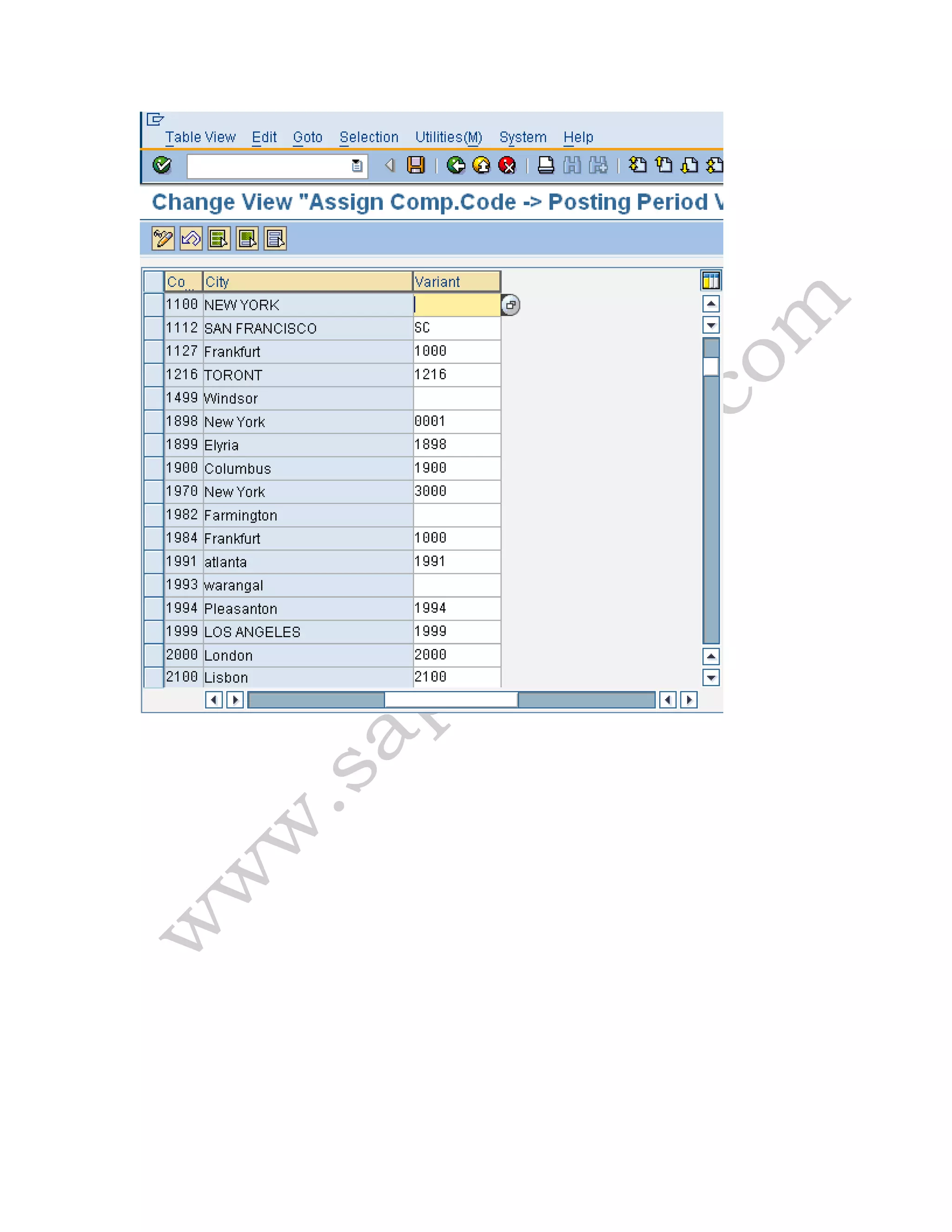Screen dimensions: 952x1232
Task: Click the green checkmark Enter icon
Action: [162, 166]
